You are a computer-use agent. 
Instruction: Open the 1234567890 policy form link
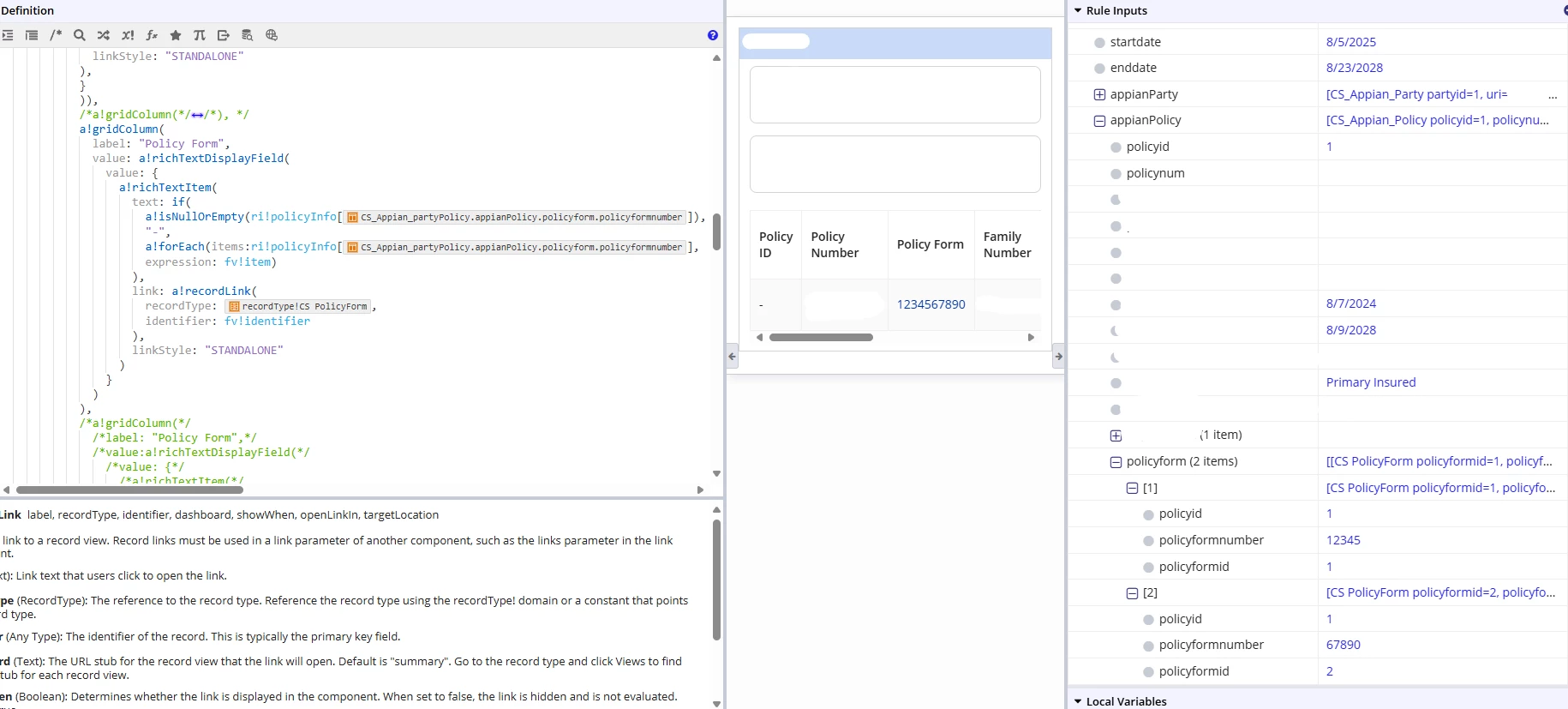point(931,304)
